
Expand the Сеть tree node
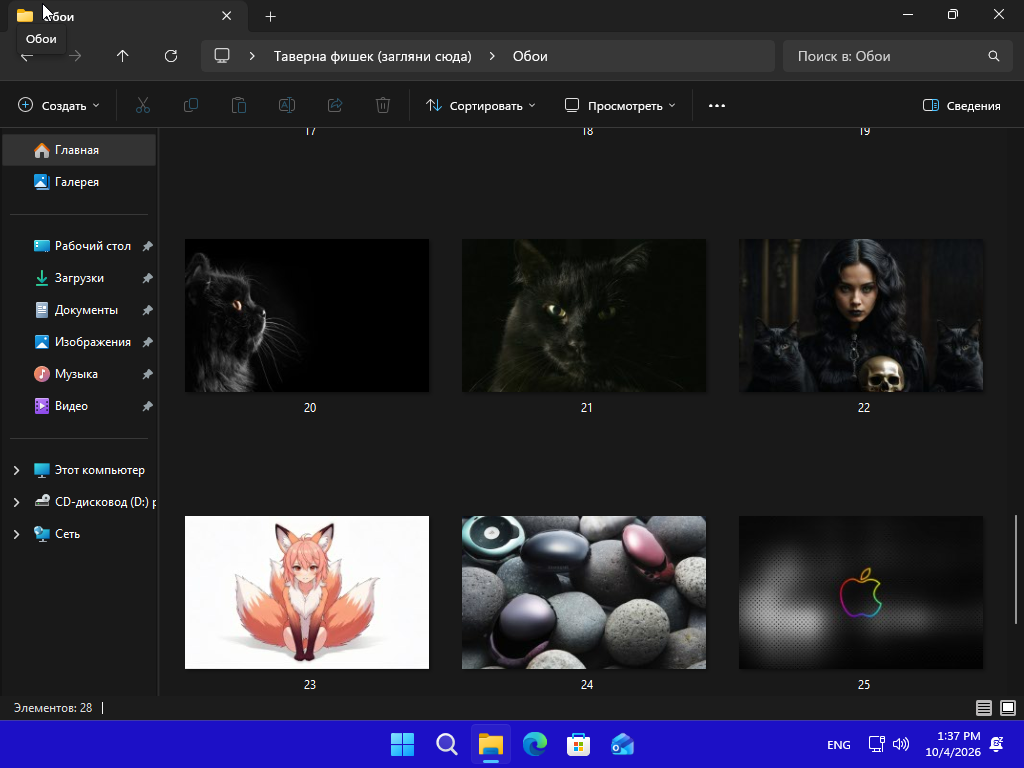16,534
